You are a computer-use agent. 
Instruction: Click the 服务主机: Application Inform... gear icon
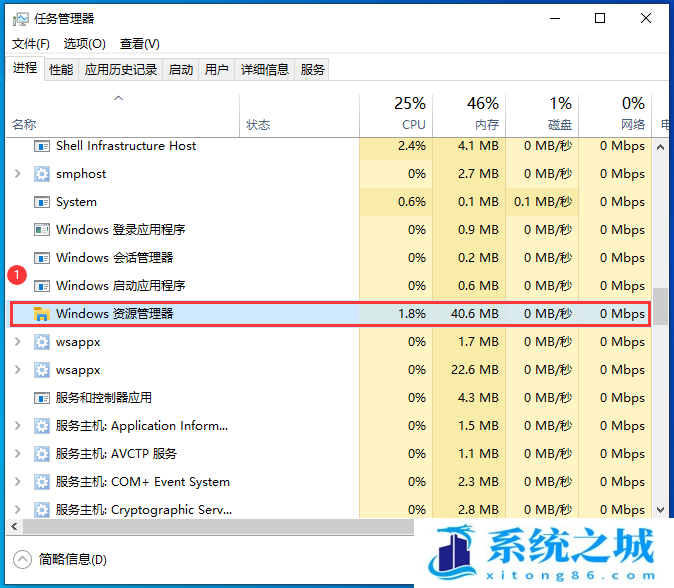point(42,426)
